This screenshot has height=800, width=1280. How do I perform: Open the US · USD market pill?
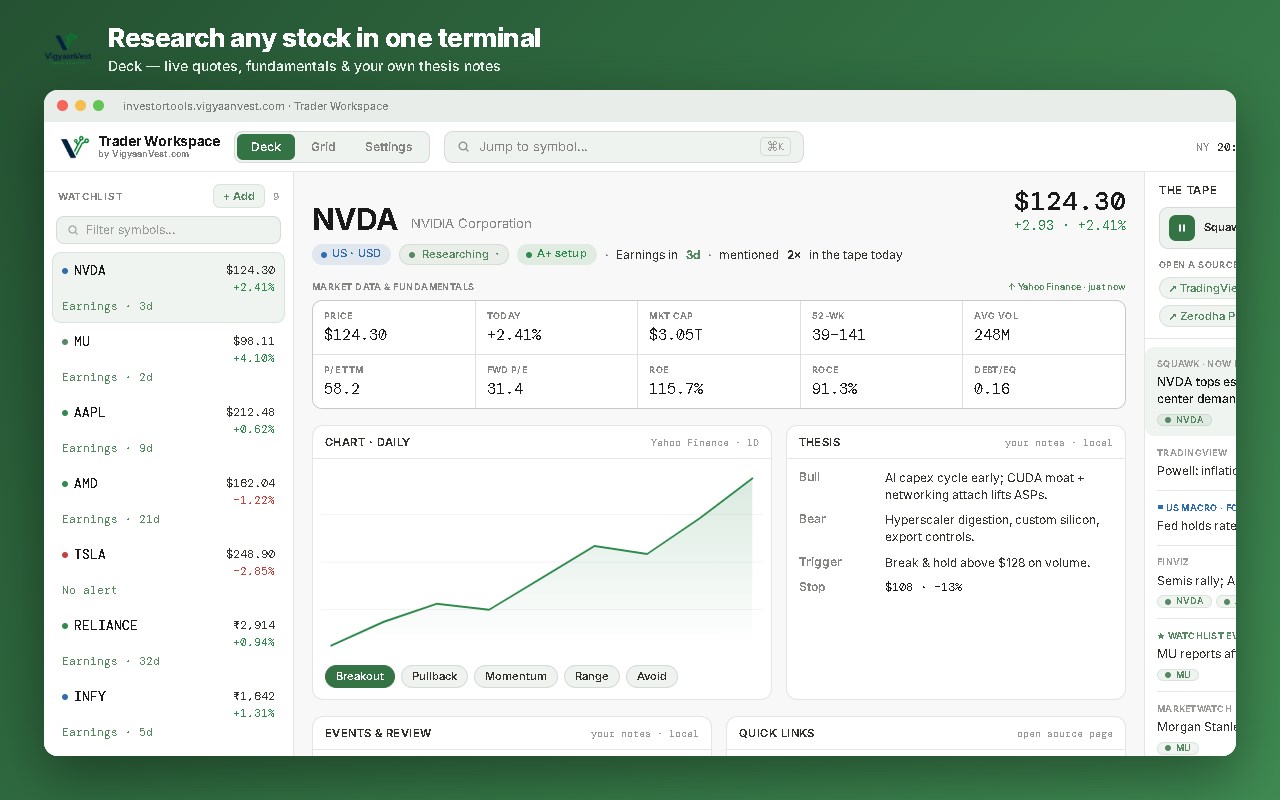click(x=351, y=254)
